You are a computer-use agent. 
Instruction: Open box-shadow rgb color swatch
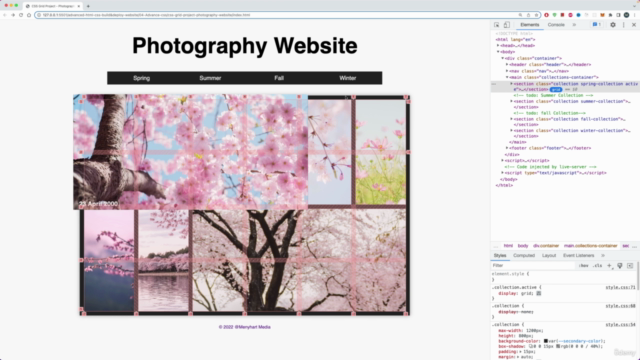point(558,346)
